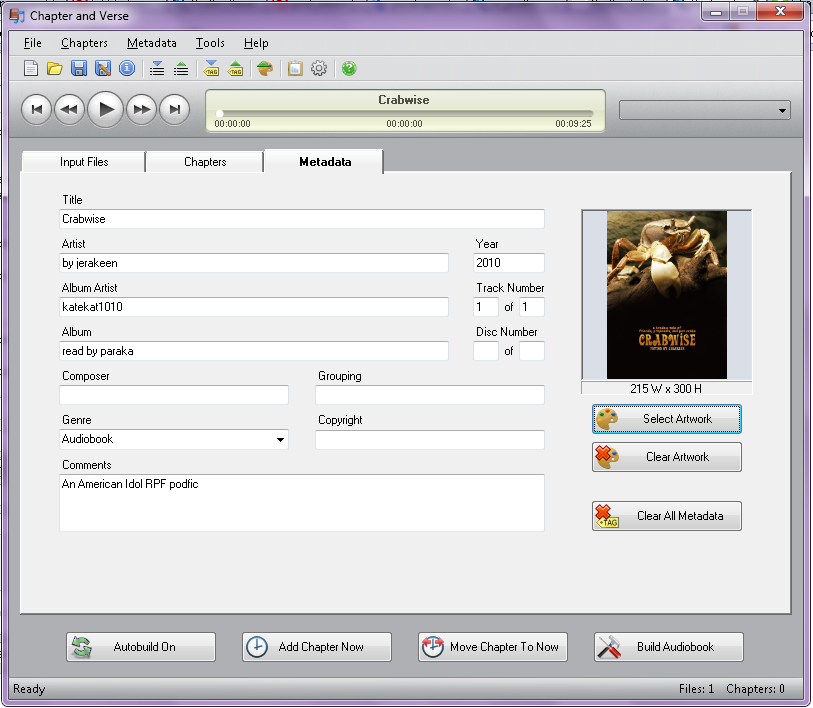813x708 pixels.
Task: Click the playback position slider handle
Action: coord(219,113)
